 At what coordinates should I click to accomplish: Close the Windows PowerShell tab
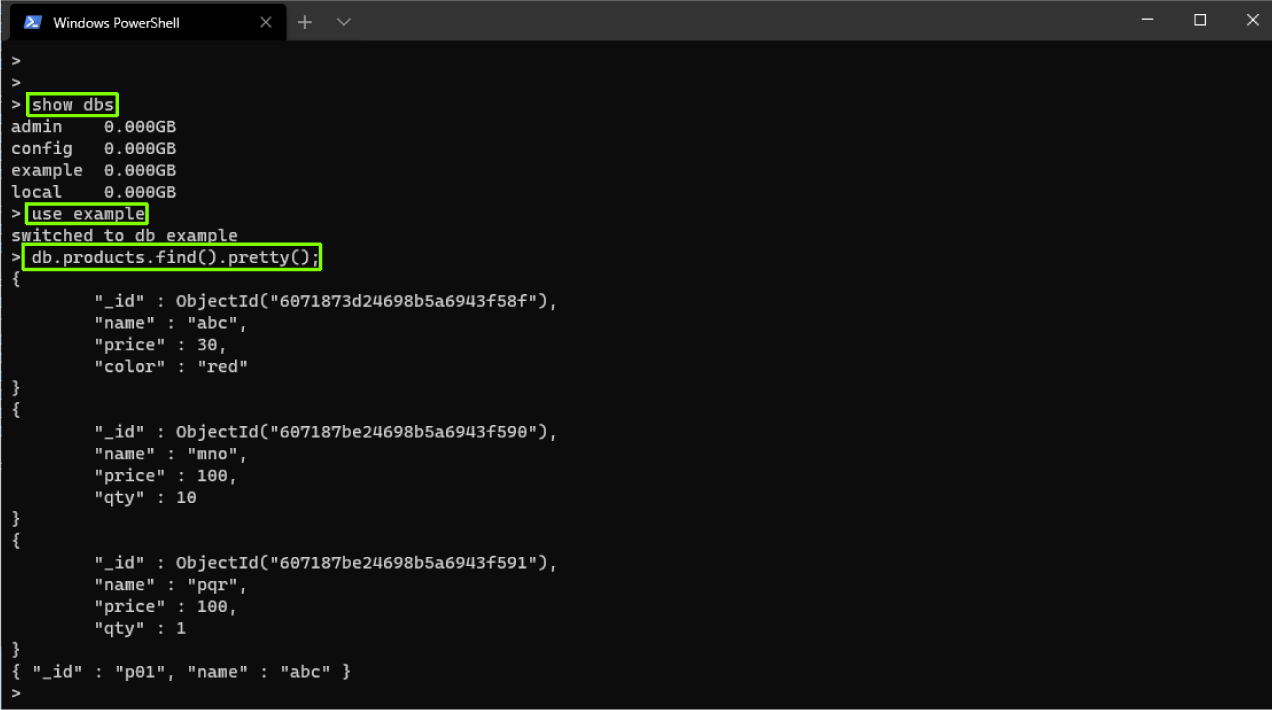coord(266,22)
